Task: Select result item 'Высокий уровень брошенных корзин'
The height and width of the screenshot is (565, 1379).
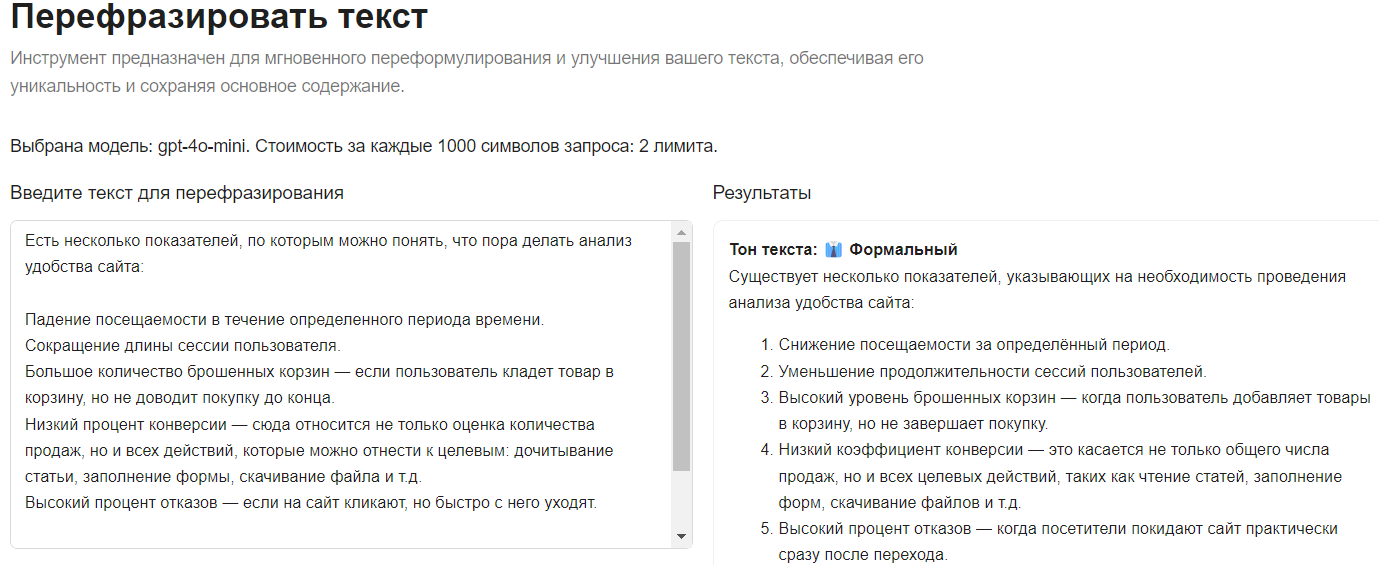Action: click(1075, 410)
